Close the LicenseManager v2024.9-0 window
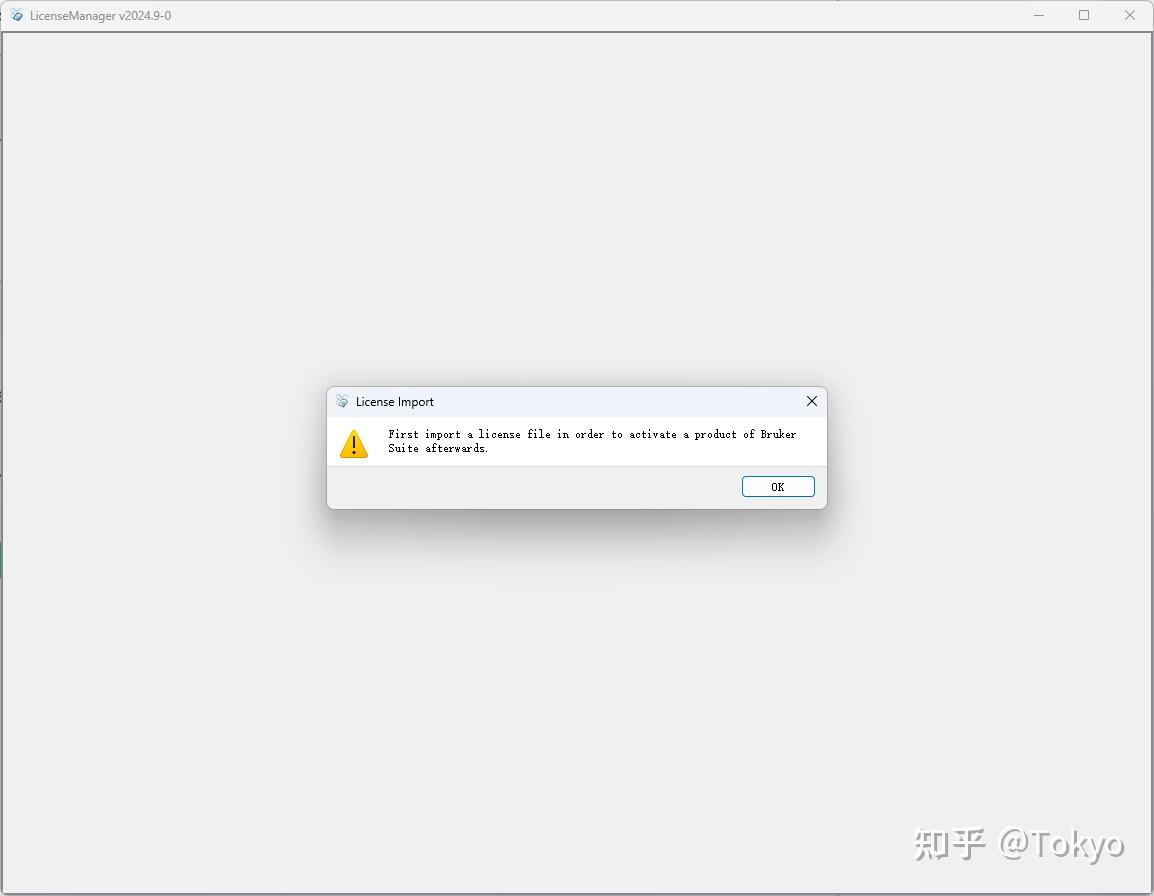1154x896 pixels. [x=1130, y=15]
